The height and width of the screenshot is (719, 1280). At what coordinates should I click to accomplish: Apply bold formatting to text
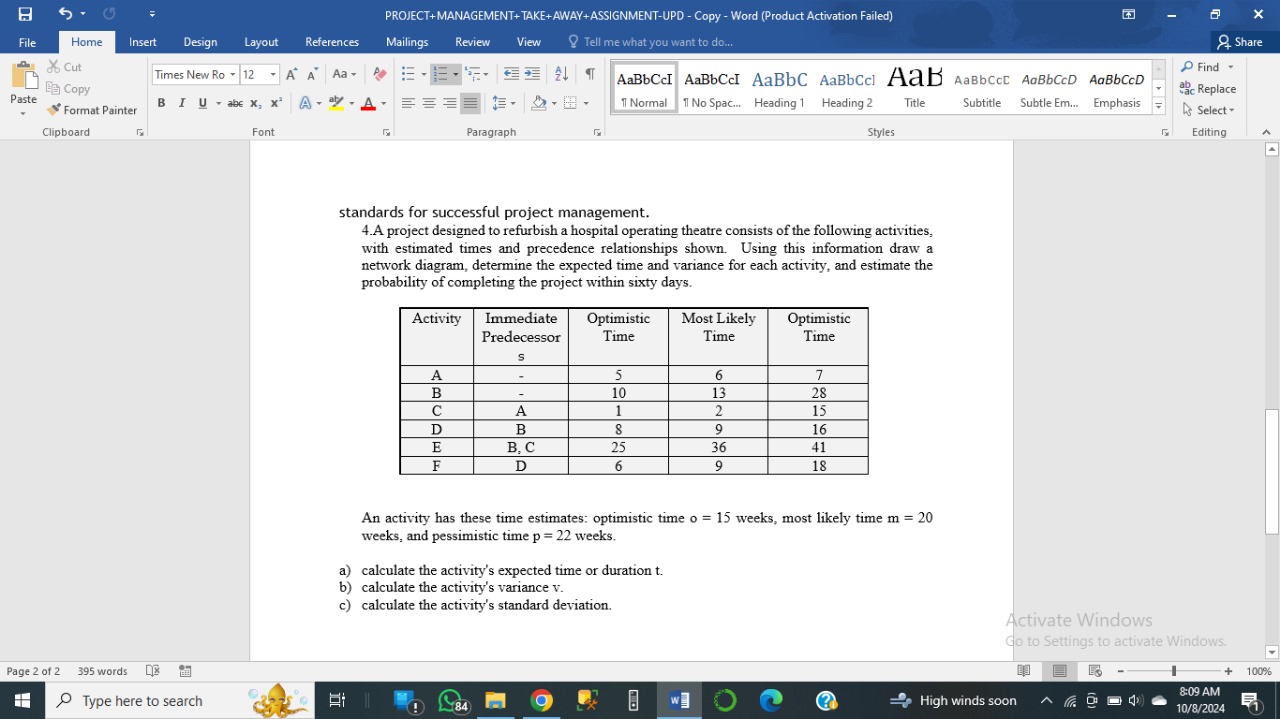(x=161, y=103)
